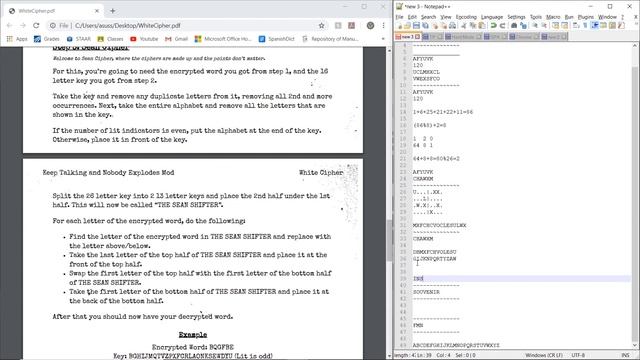Click New file icon in Notepad++ toolbar
Screen dimensions: 640x360
[399, 26]
